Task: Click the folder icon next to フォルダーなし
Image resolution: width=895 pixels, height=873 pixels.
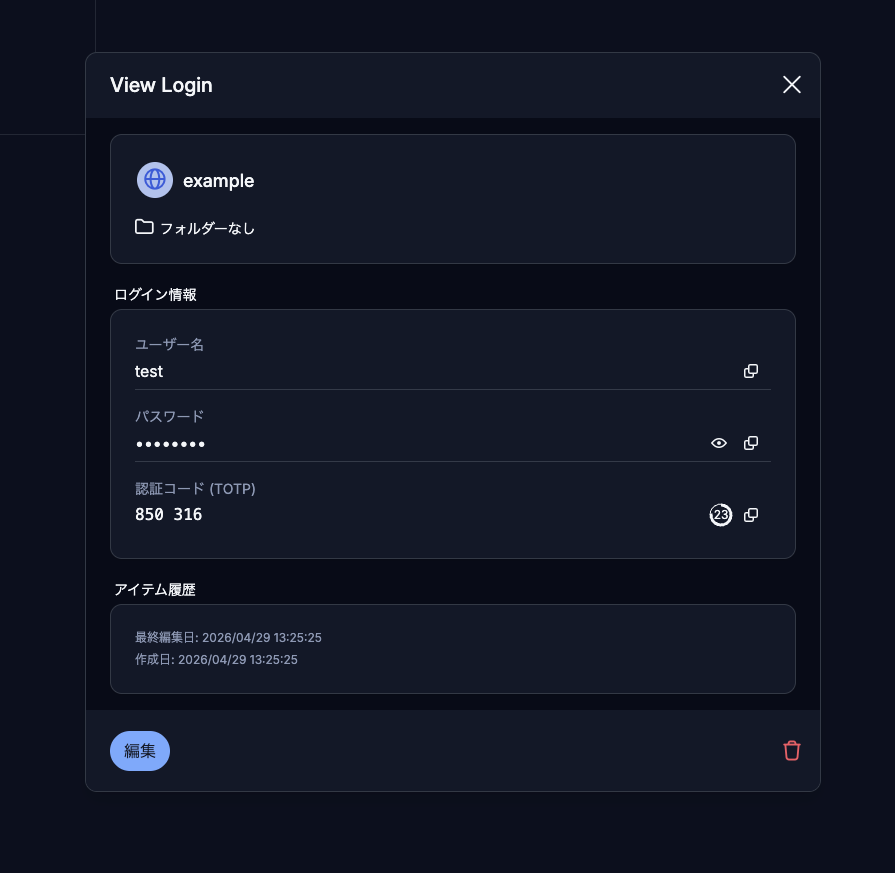Action: pos(144,227)
